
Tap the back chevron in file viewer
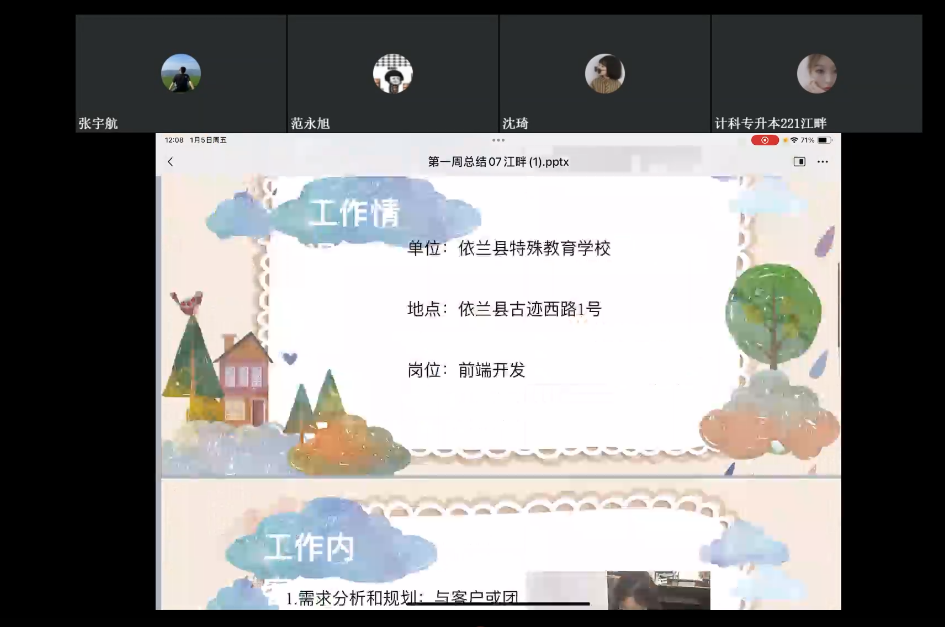(x=170, y=162)
